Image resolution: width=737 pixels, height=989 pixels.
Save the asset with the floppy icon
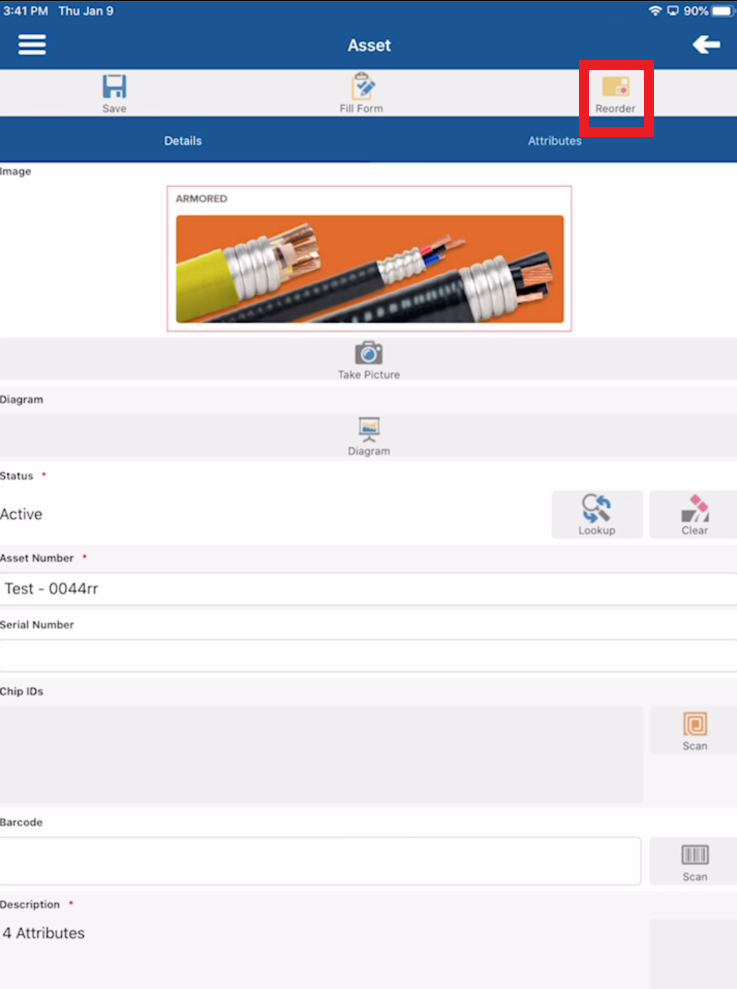tap(114, 86)
